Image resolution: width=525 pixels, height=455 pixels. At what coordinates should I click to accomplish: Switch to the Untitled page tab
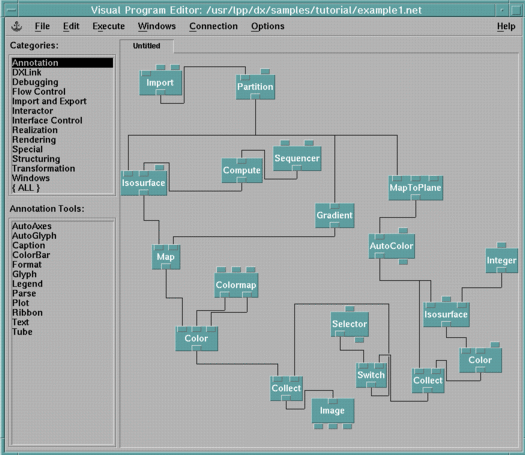click(x=147, y=46)
